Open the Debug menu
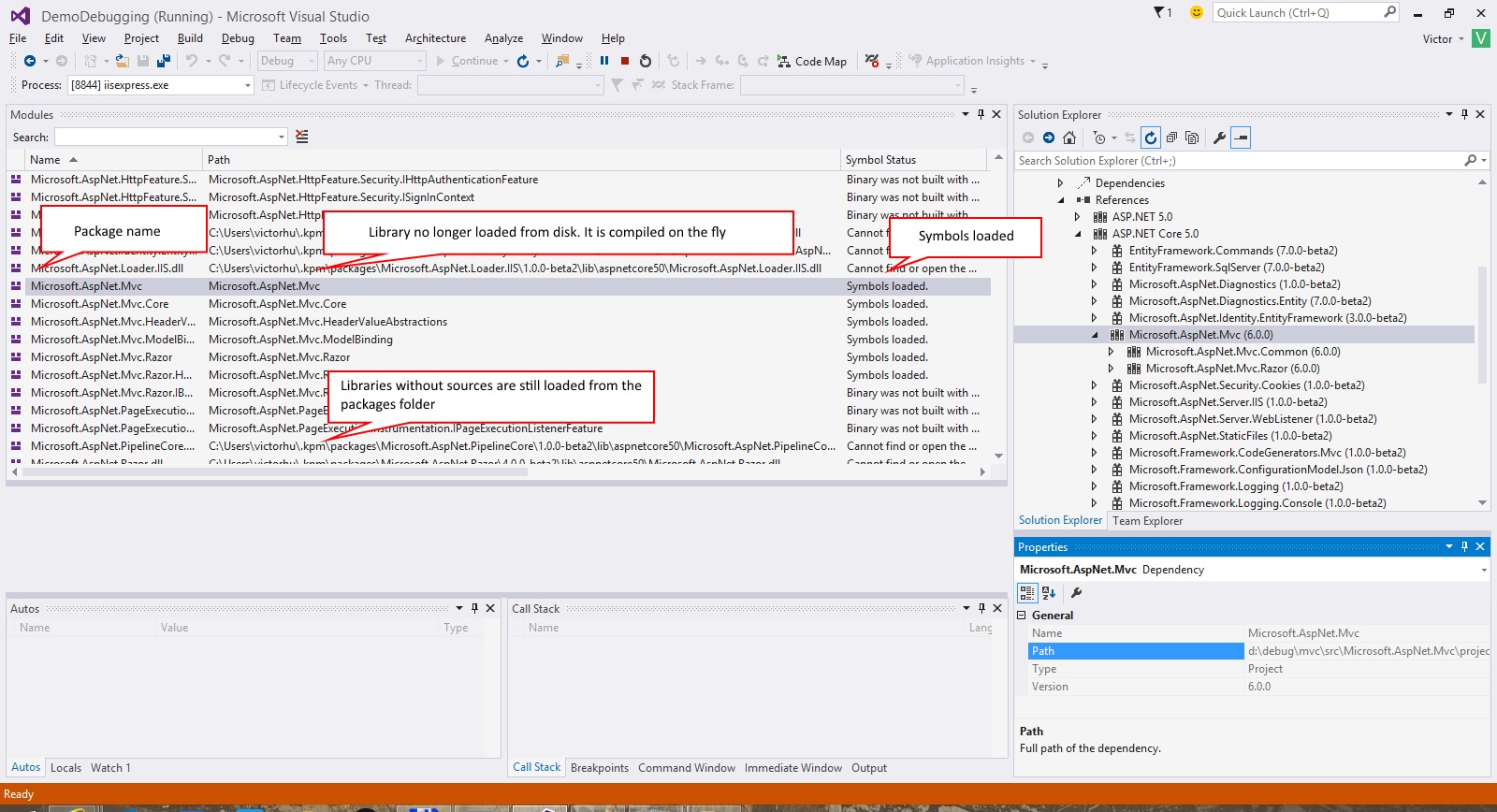 (238, 38)
